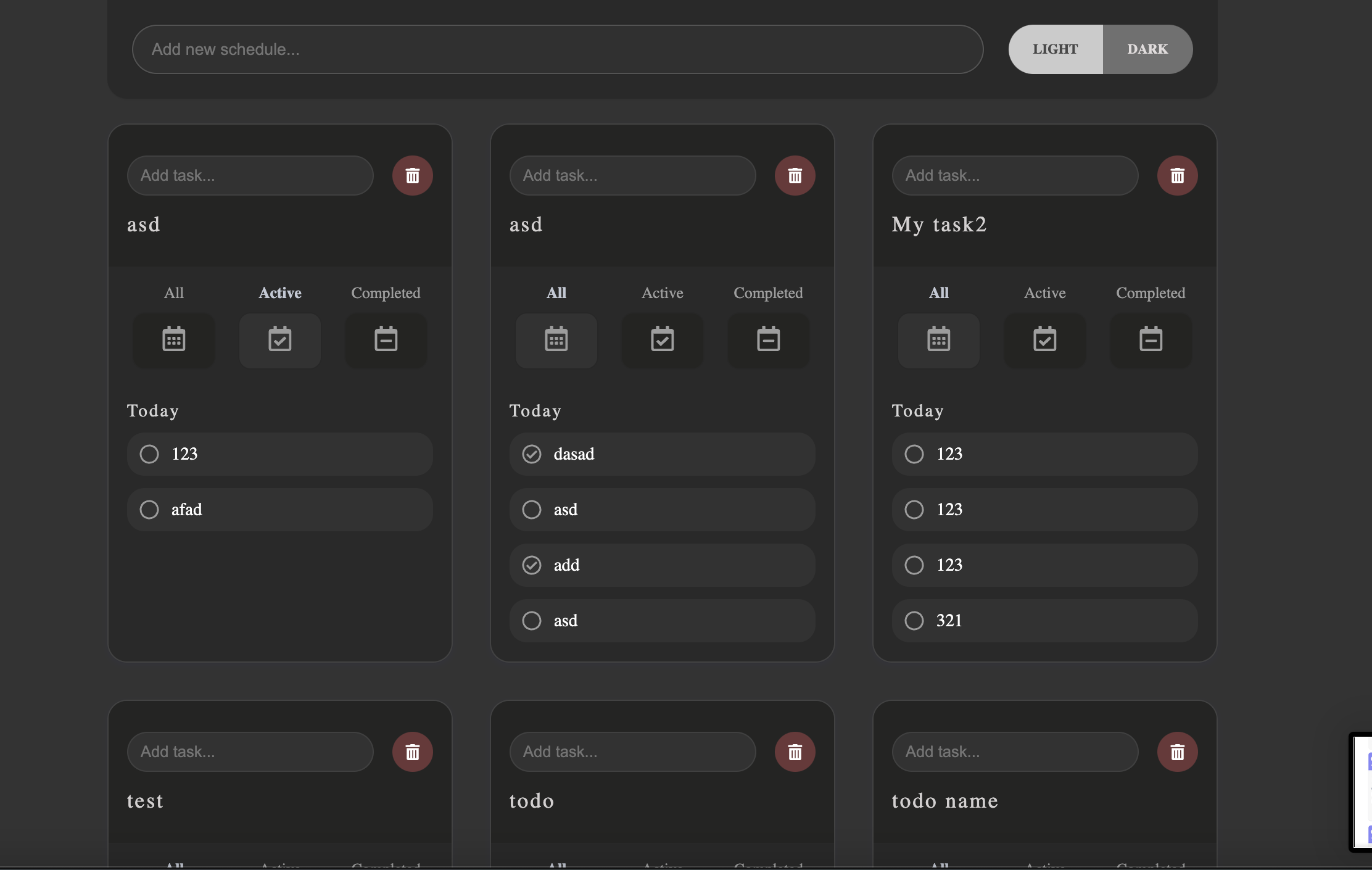Image resolution: width=1372 pixels, height=870 pixels.
Task: Click Add task field in My task2 card
Action: click(1015, 176)
